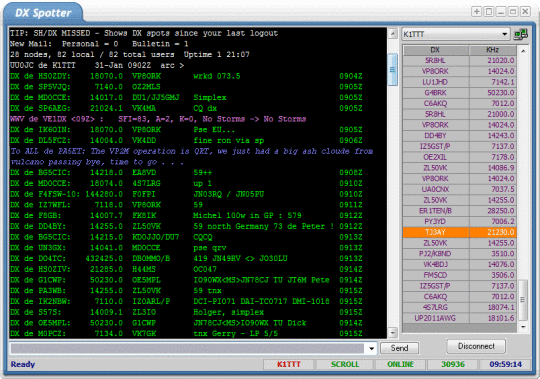The image size is (540, 379).
Task: Click the S57S ZL3IO spot line
Action: (x=186, y=312)
